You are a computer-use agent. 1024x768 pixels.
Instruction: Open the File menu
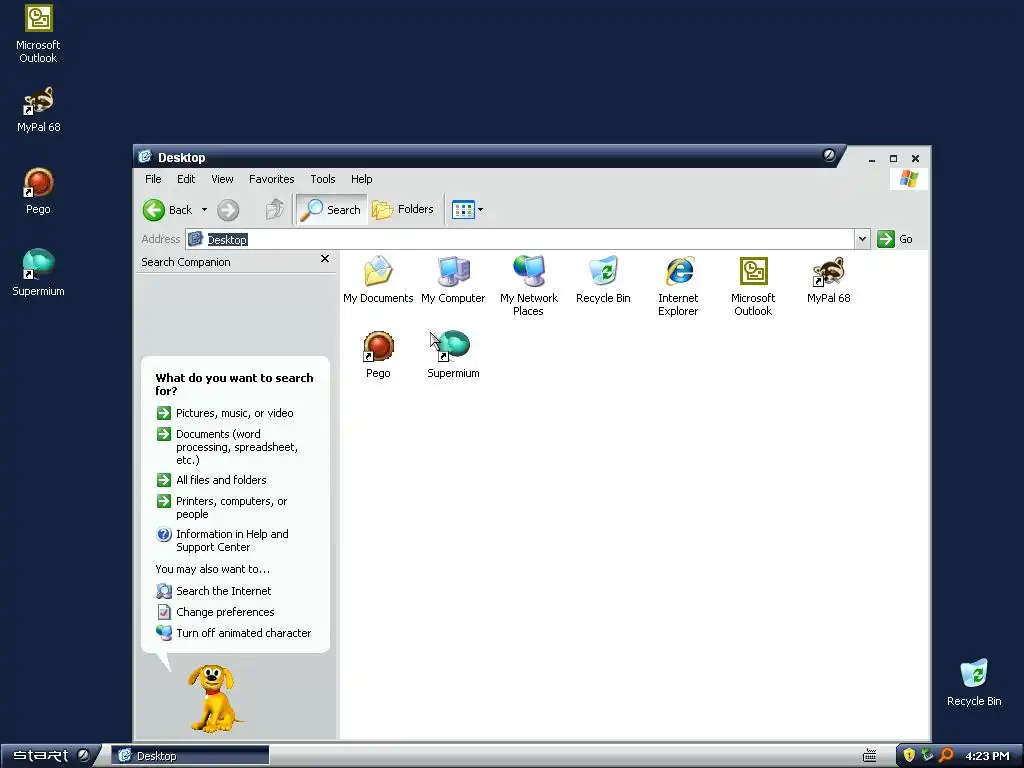(x=153, y=179)
